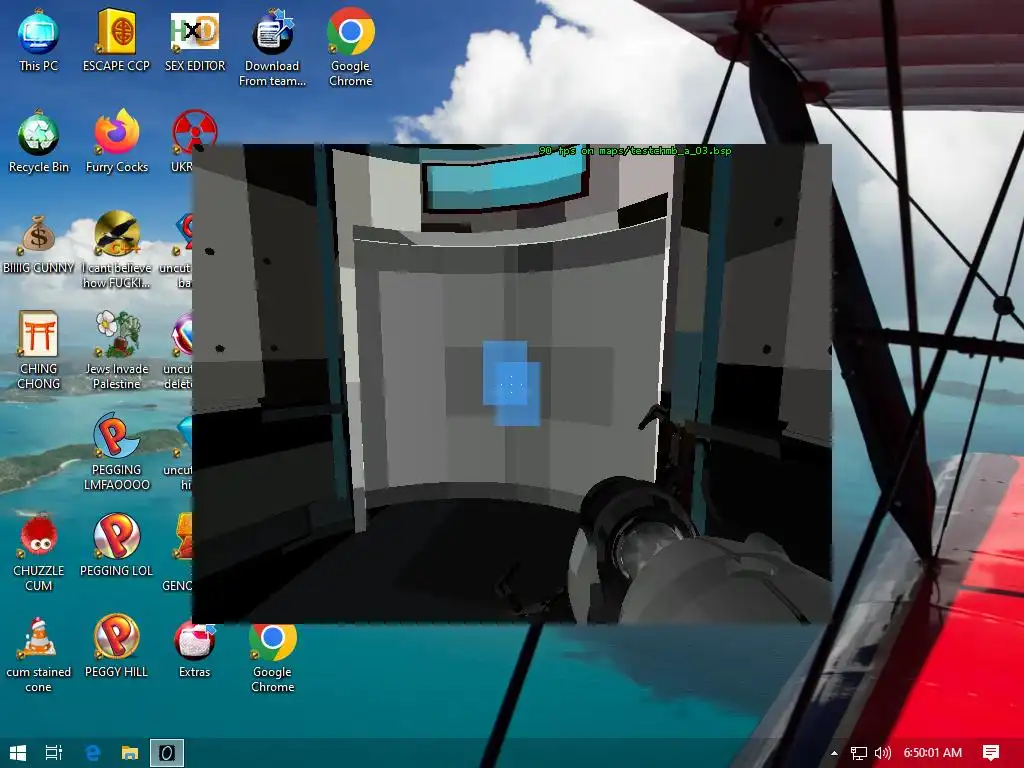1024x768 pixels.
Task: Launch Microsoft Edge from the taskbar
Action: click(x=93, y=753)
